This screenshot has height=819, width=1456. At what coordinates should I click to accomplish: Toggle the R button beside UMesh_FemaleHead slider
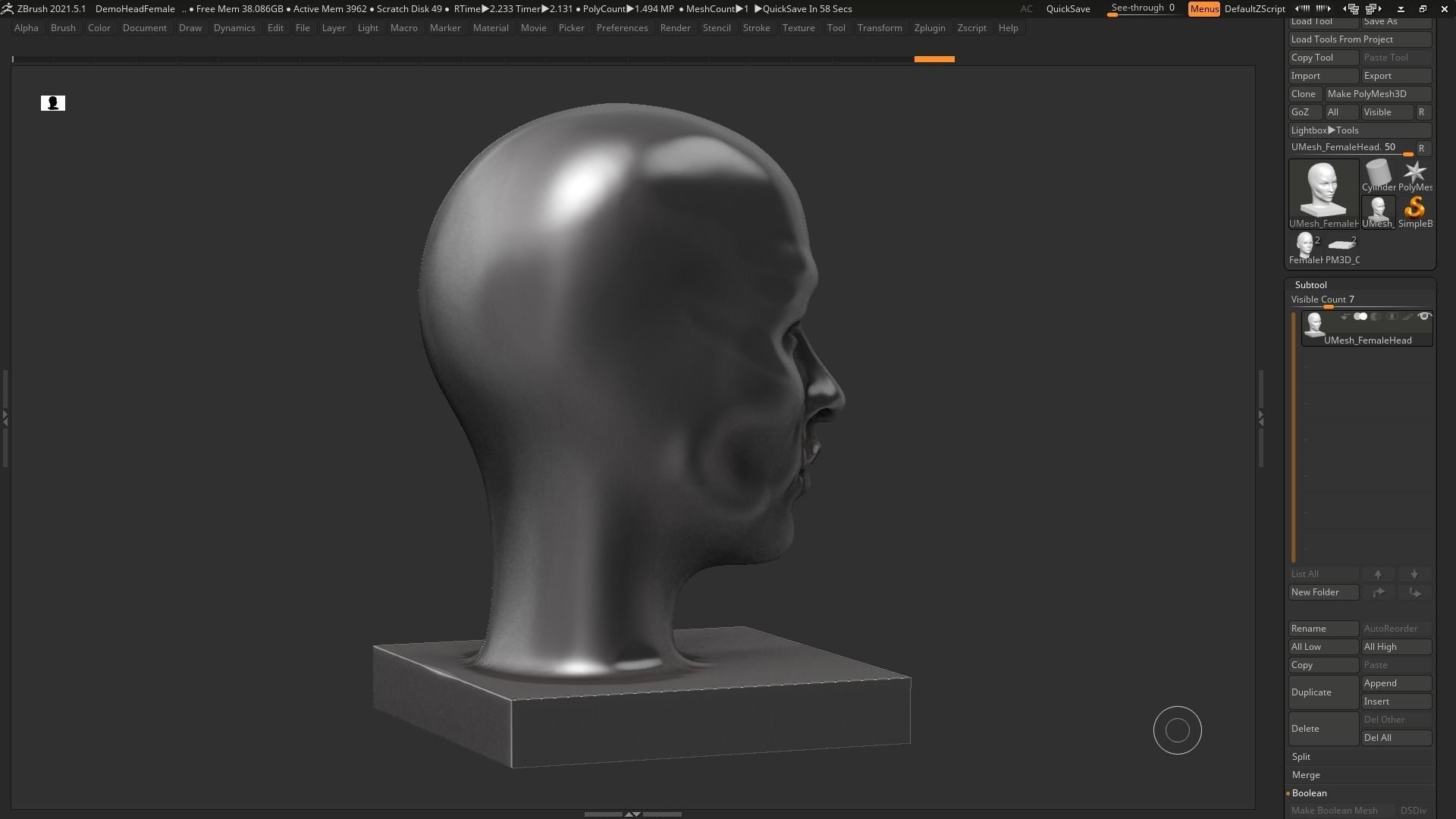click(x=1422, y=148)
